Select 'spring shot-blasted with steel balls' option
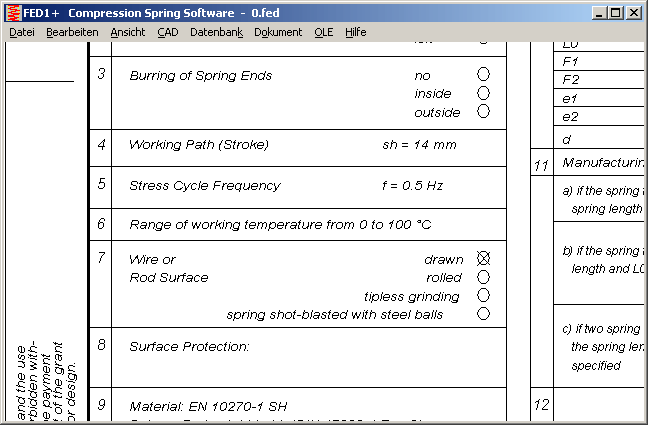Image resolution: width=648 pixels, height=425 pixels. 484,314
